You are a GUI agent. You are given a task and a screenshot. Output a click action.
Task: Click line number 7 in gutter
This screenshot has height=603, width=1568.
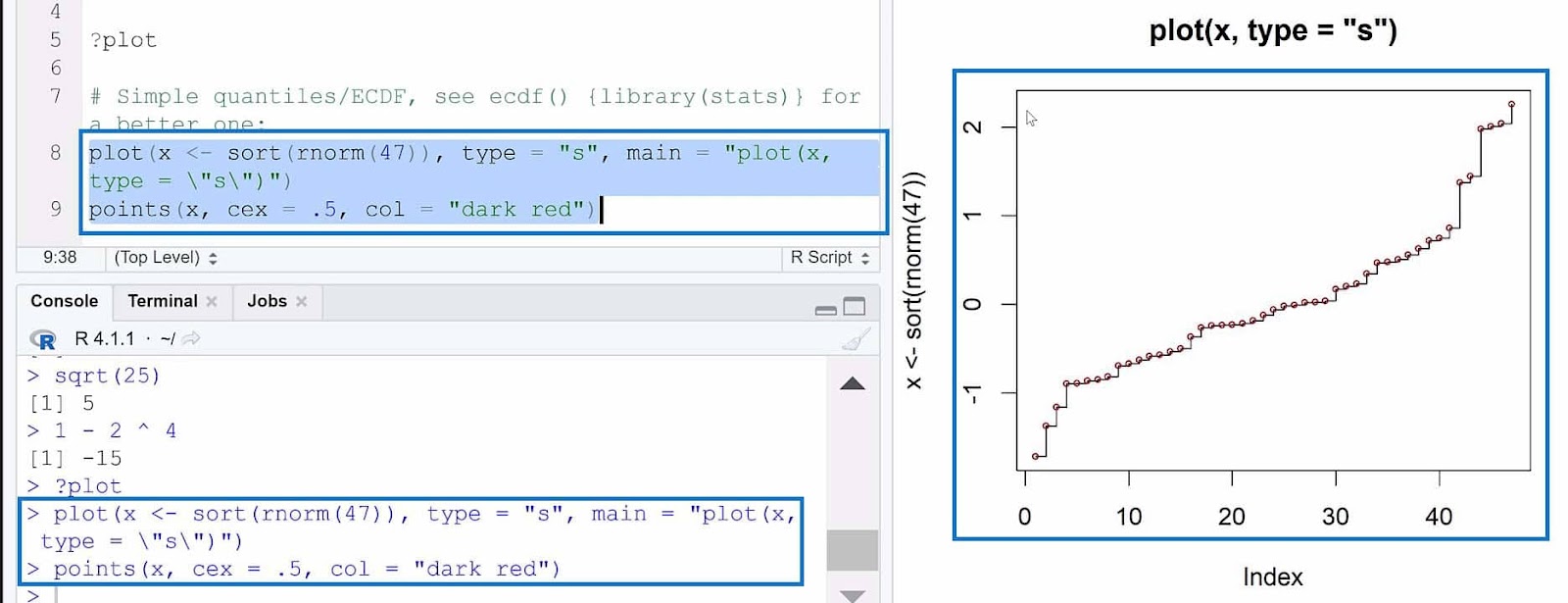56,96
